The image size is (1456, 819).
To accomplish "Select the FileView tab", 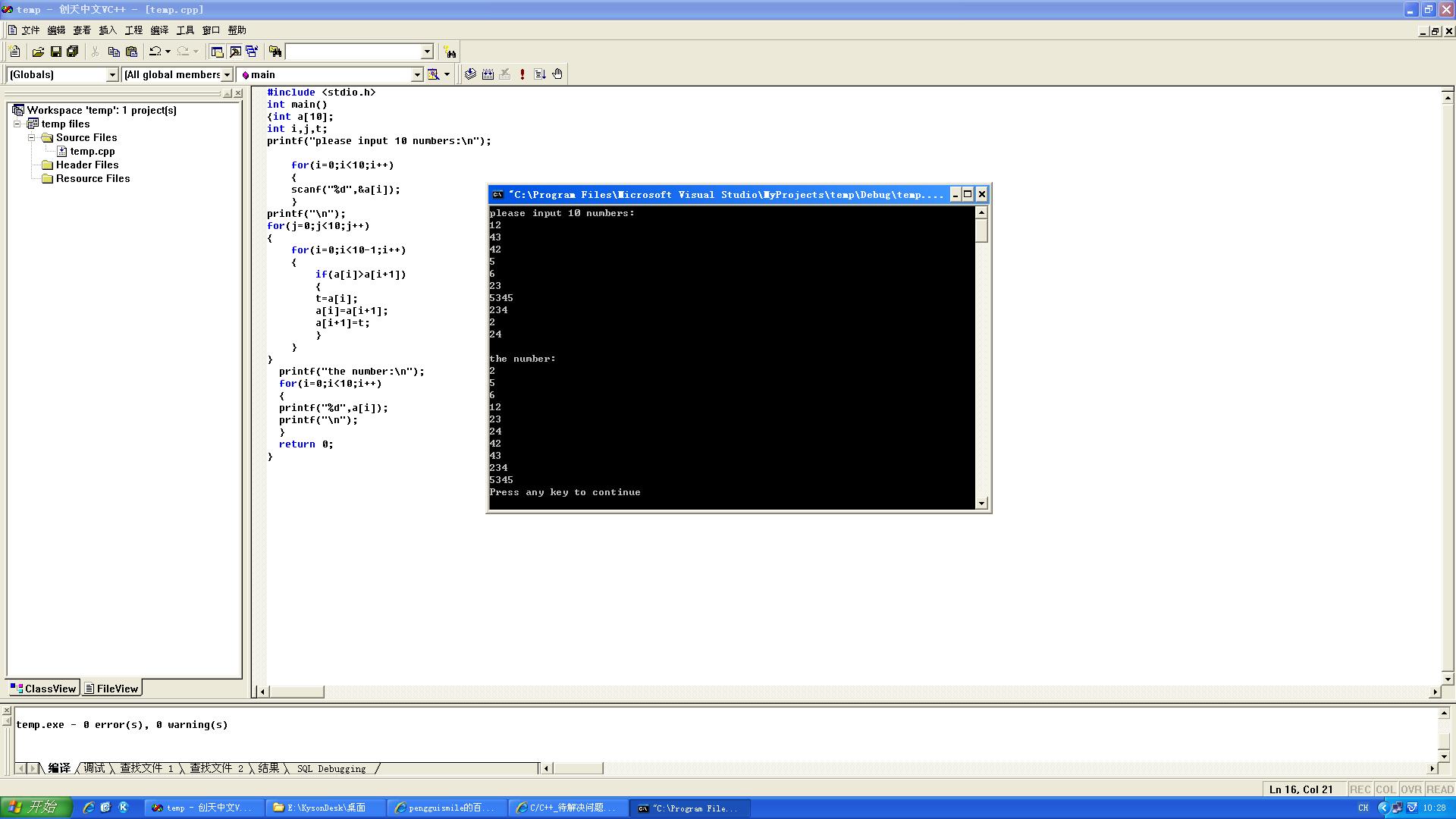I will pyautogui.click(x=112, y=688).
